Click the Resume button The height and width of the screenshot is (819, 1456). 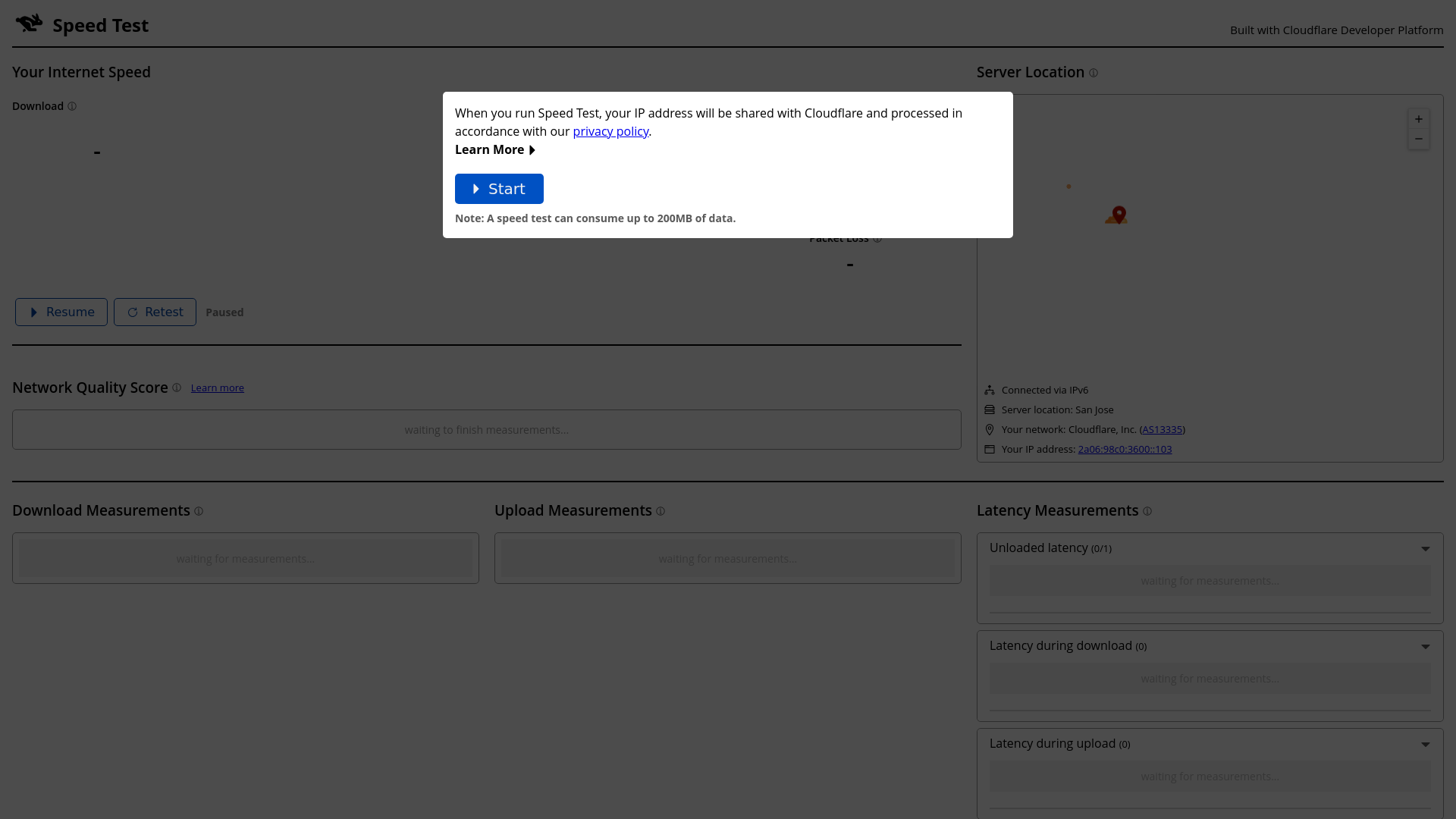click(x=61, y=312)
